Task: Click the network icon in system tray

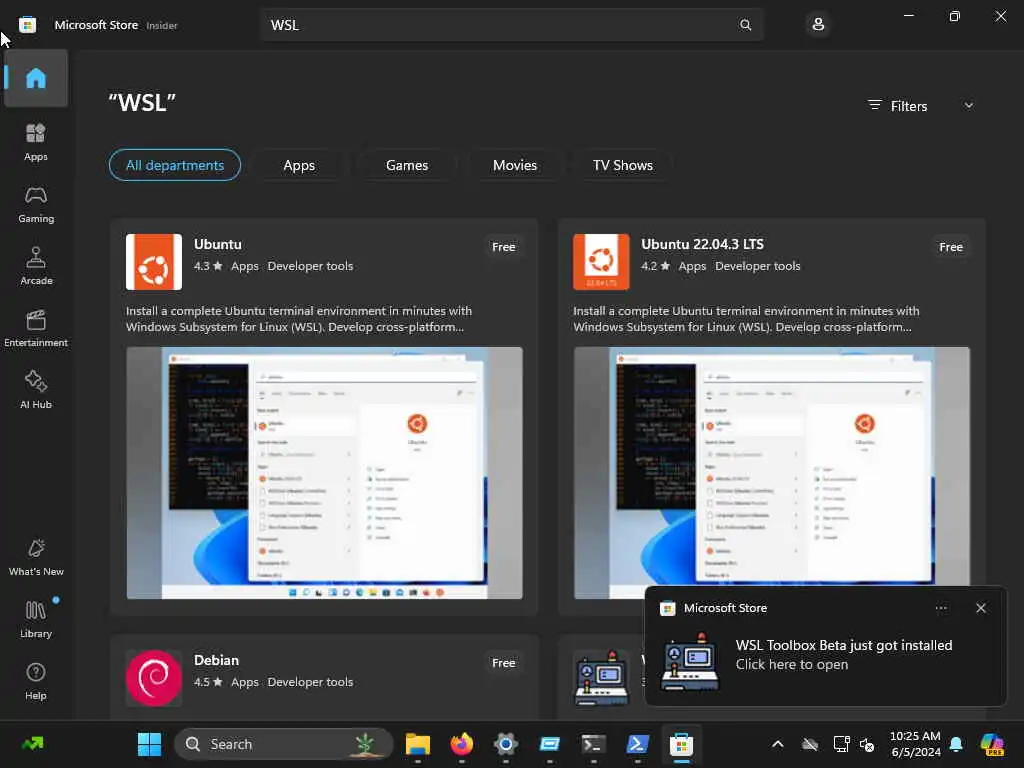Action: pyautogui.click(x=841, y=744)
